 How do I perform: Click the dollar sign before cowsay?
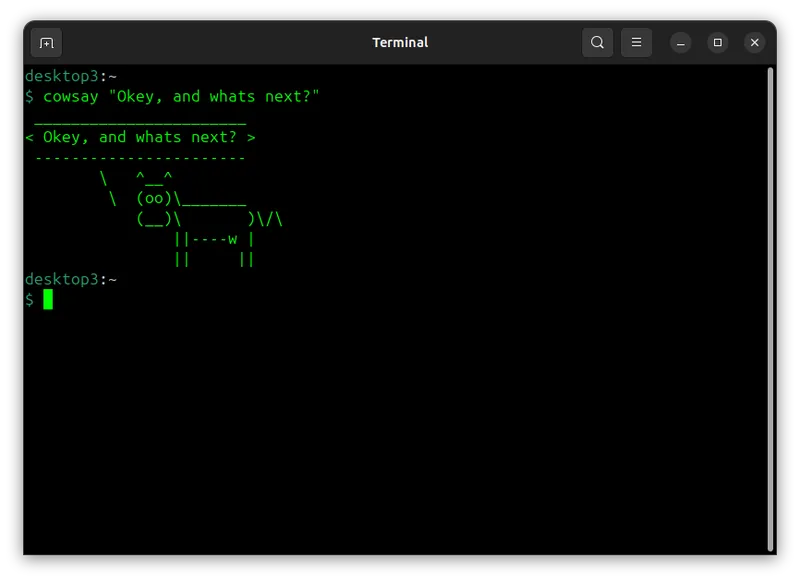pos(30,97)
